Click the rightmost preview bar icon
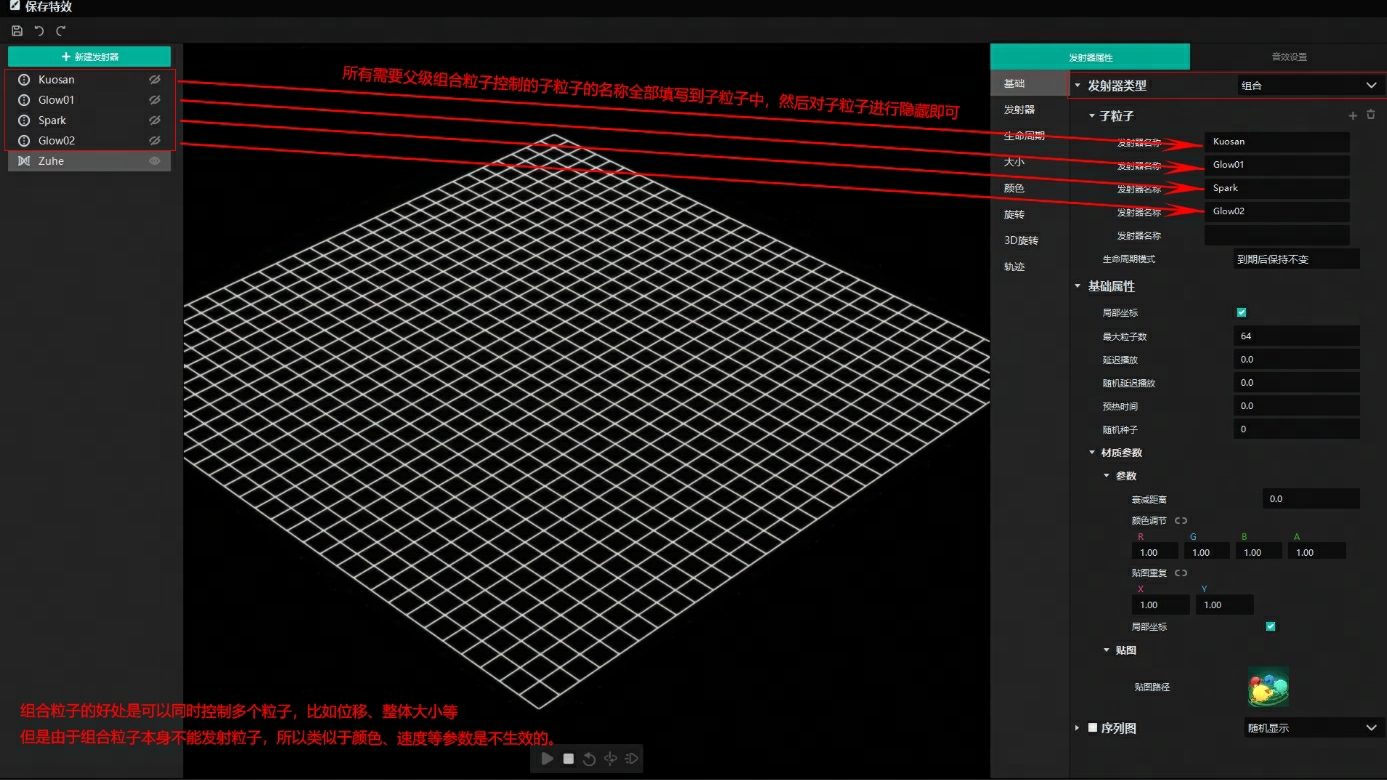This screenshot has height=780, width=1387. pos(631,759)
